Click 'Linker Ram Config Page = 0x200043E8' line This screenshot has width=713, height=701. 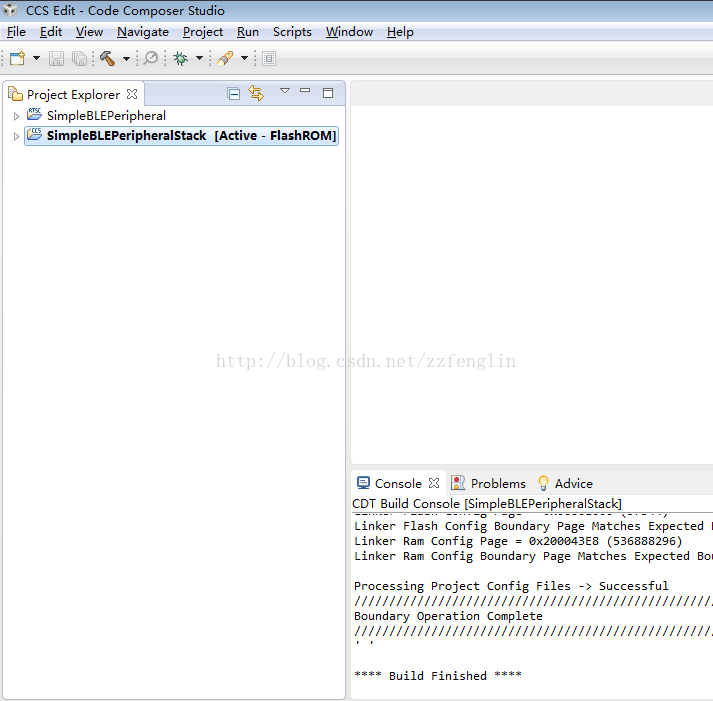(x=518, y=541)
